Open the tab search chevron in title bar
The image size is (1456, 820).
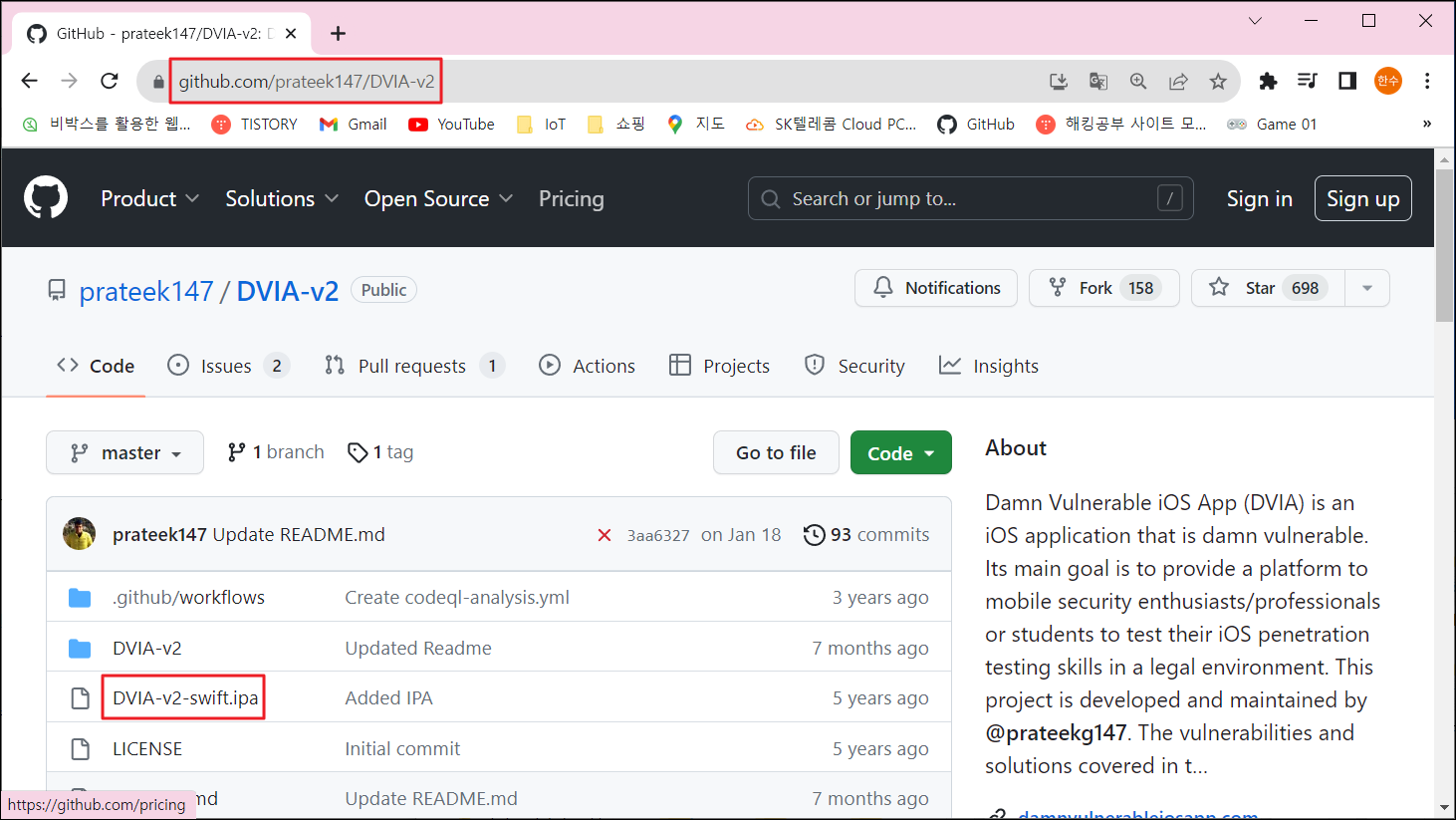click(x=1255, y=21)
